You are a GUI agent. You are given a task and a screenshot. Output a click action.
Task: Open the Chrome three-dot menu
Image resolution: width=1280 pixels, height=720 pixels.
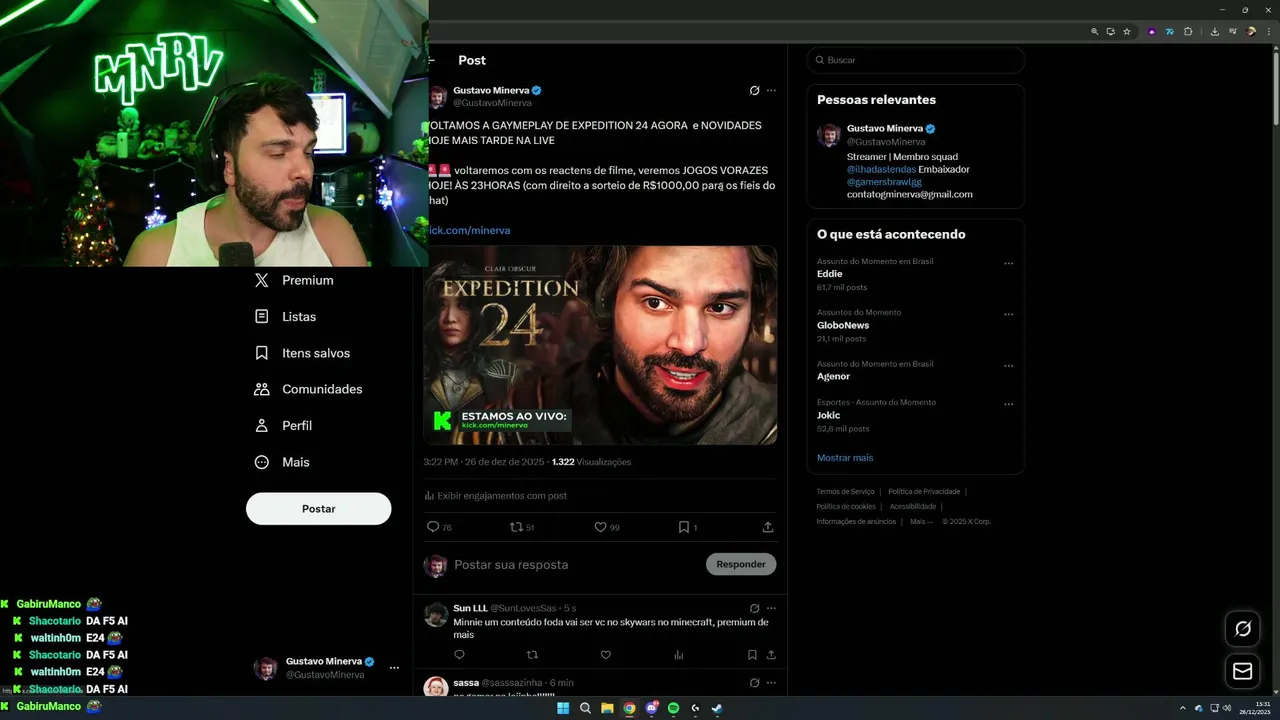pyautogui.click(x=1269, y=31)
